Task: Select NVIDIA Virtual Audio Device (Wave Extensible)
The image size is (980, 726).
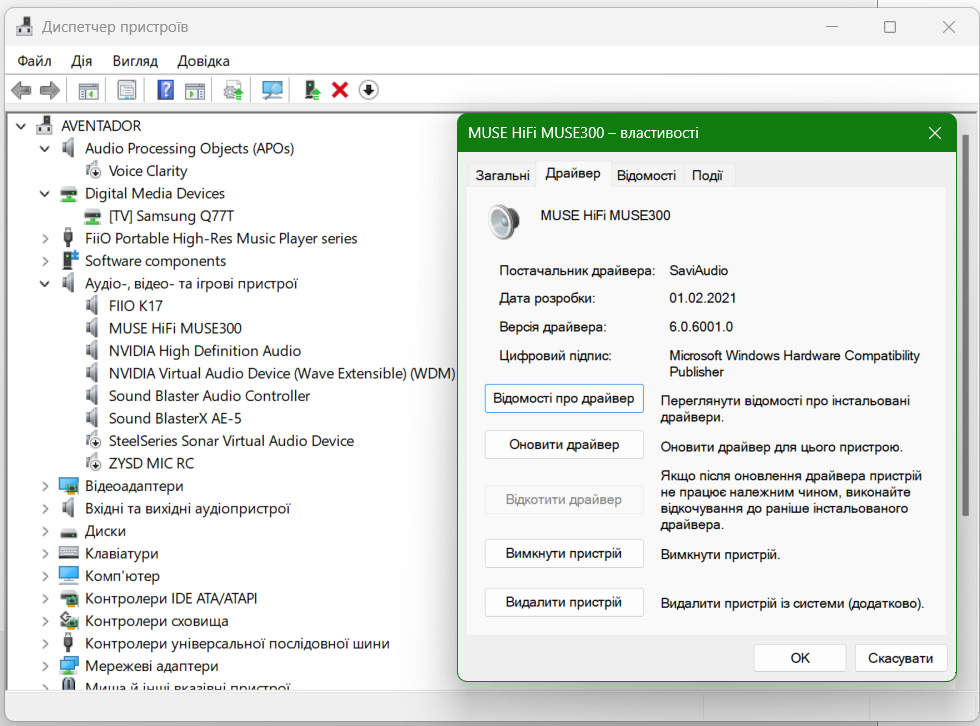Action: [282, 374]
